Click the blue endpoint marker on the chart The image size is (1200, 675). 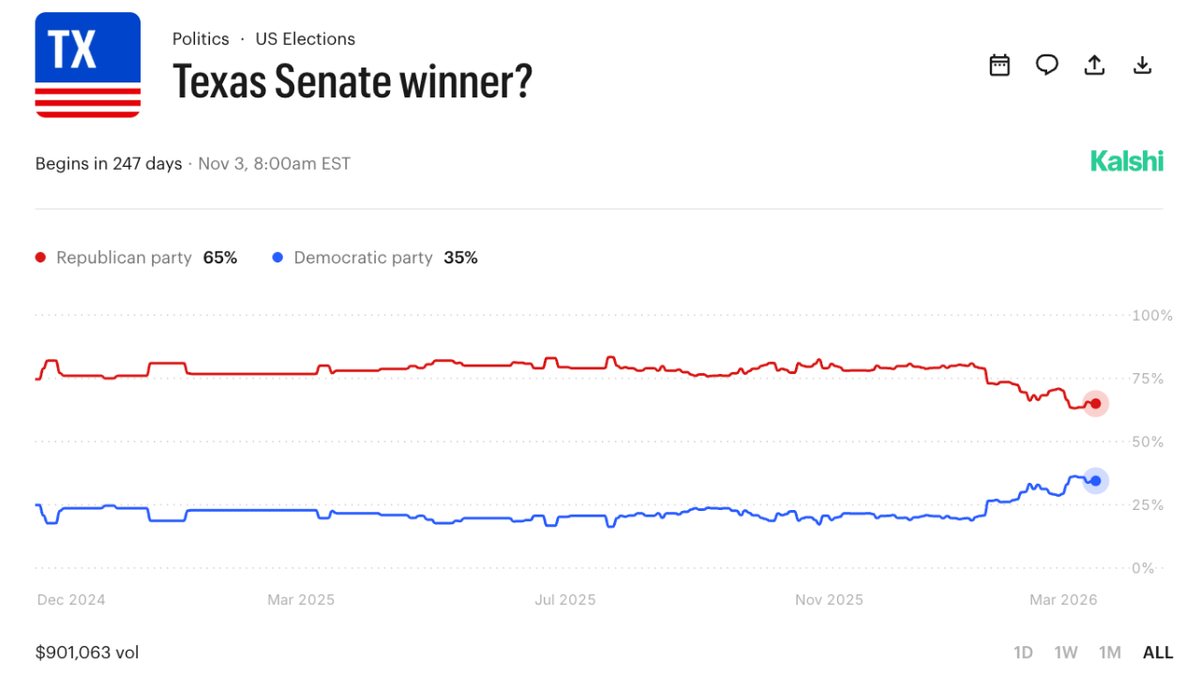click(x=1095, y=481)
